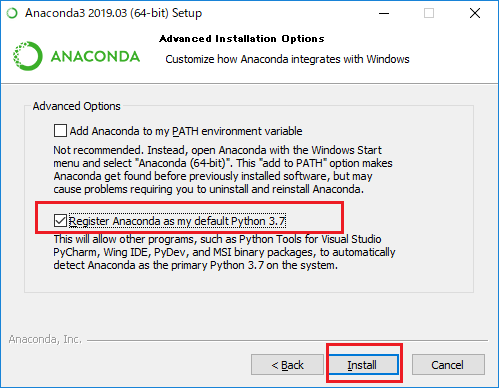Click the 'Anaconda3 2019.03 (64-bit) Setup' title text

(114, 13)
